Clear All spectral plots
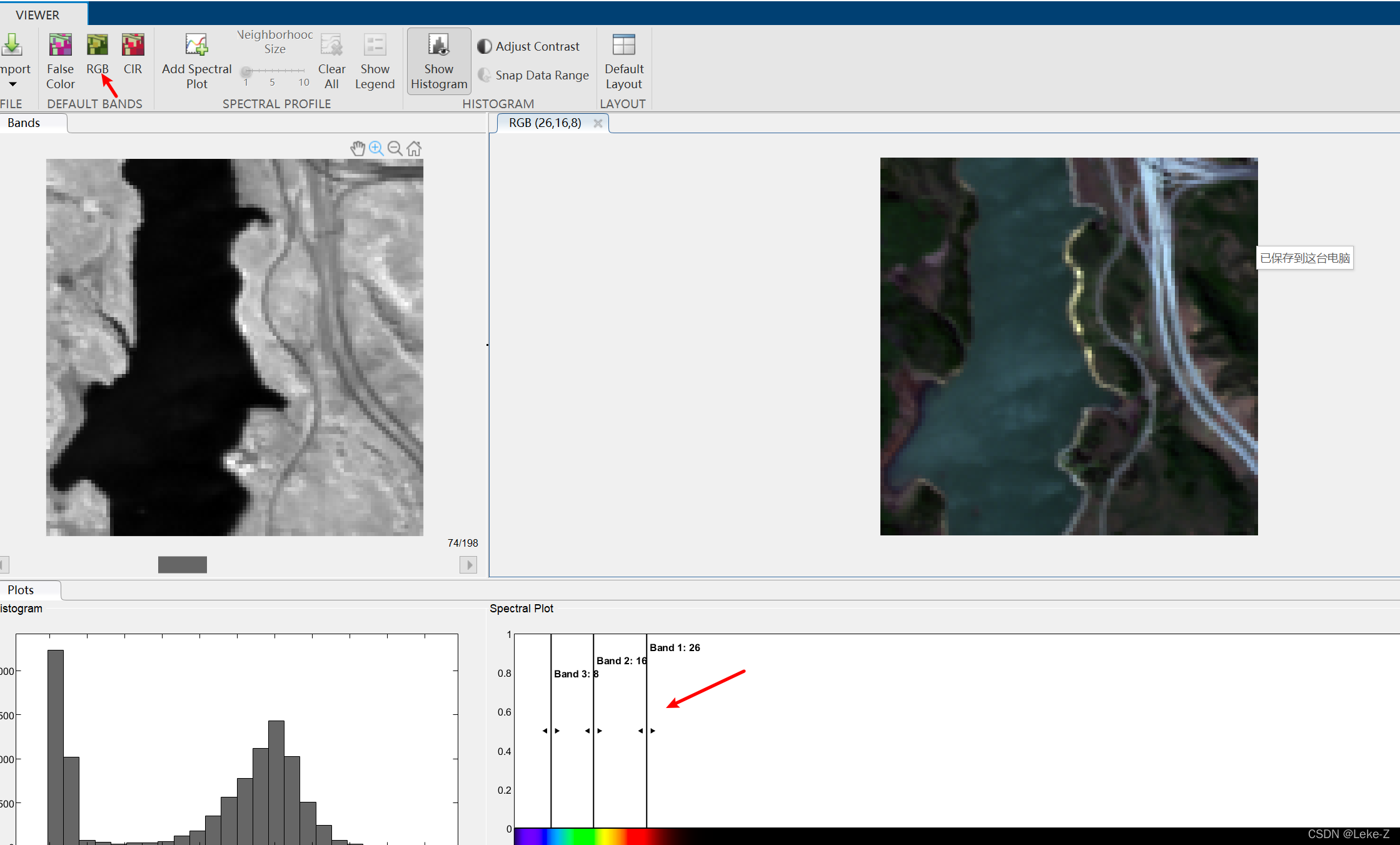The image size is (1400, 845). point(331,61)
